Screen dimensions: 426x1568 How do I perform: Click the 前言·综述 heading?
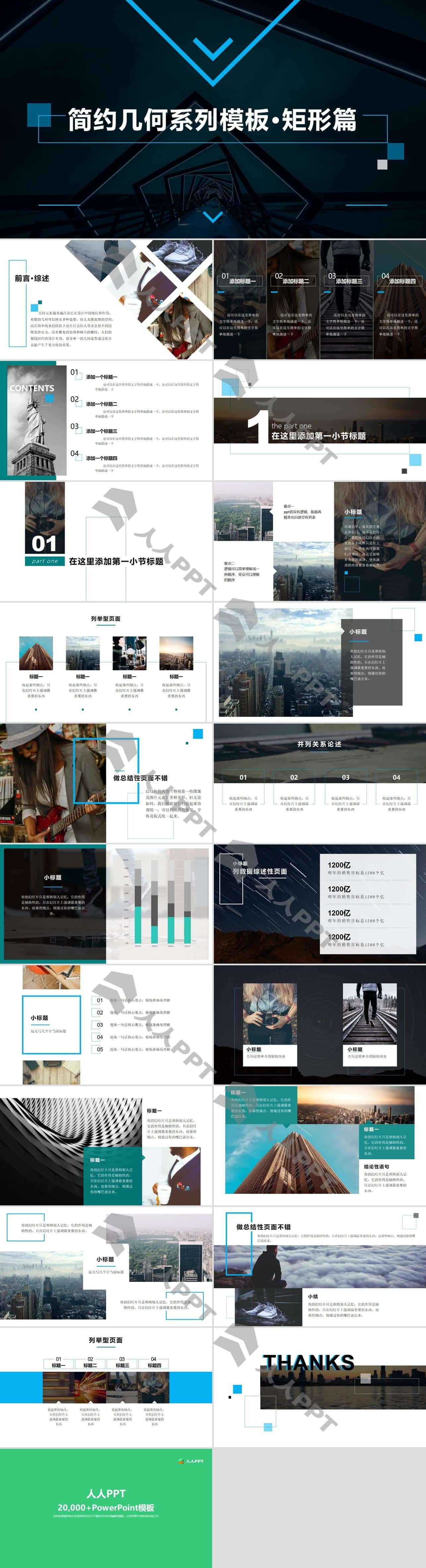pos(32,278)
